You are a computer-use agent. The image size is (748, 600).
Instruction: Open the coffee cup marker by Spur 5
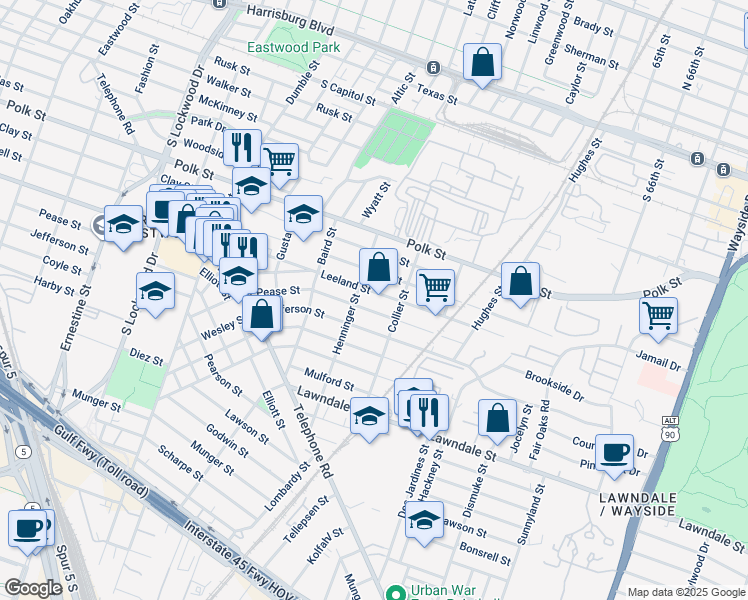27,528
